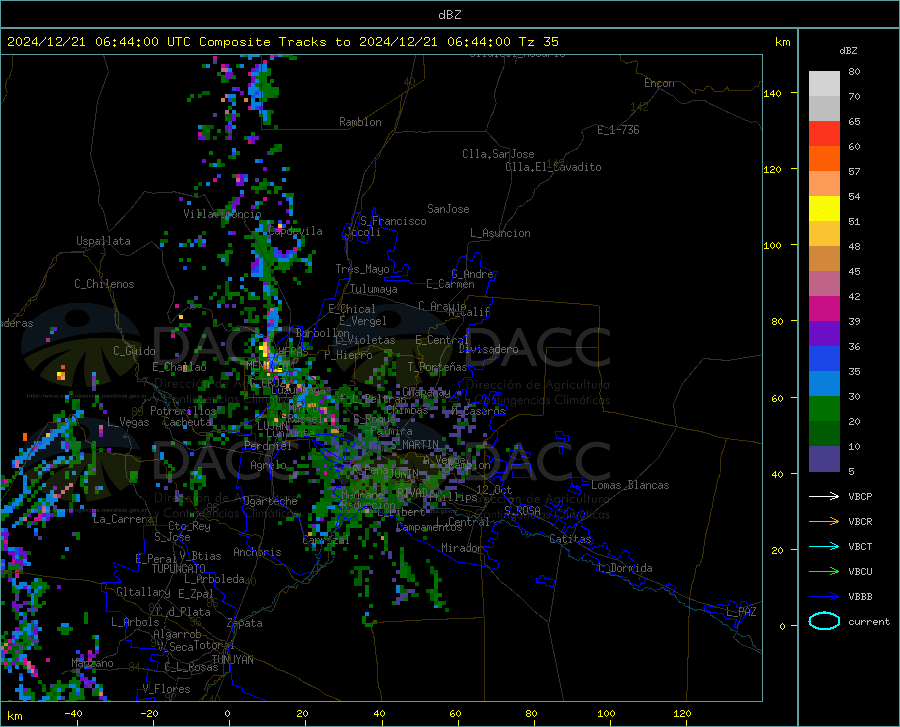Click the Gltallary map label
Screen dimensions: 900x727
click(x=143, y=592)
